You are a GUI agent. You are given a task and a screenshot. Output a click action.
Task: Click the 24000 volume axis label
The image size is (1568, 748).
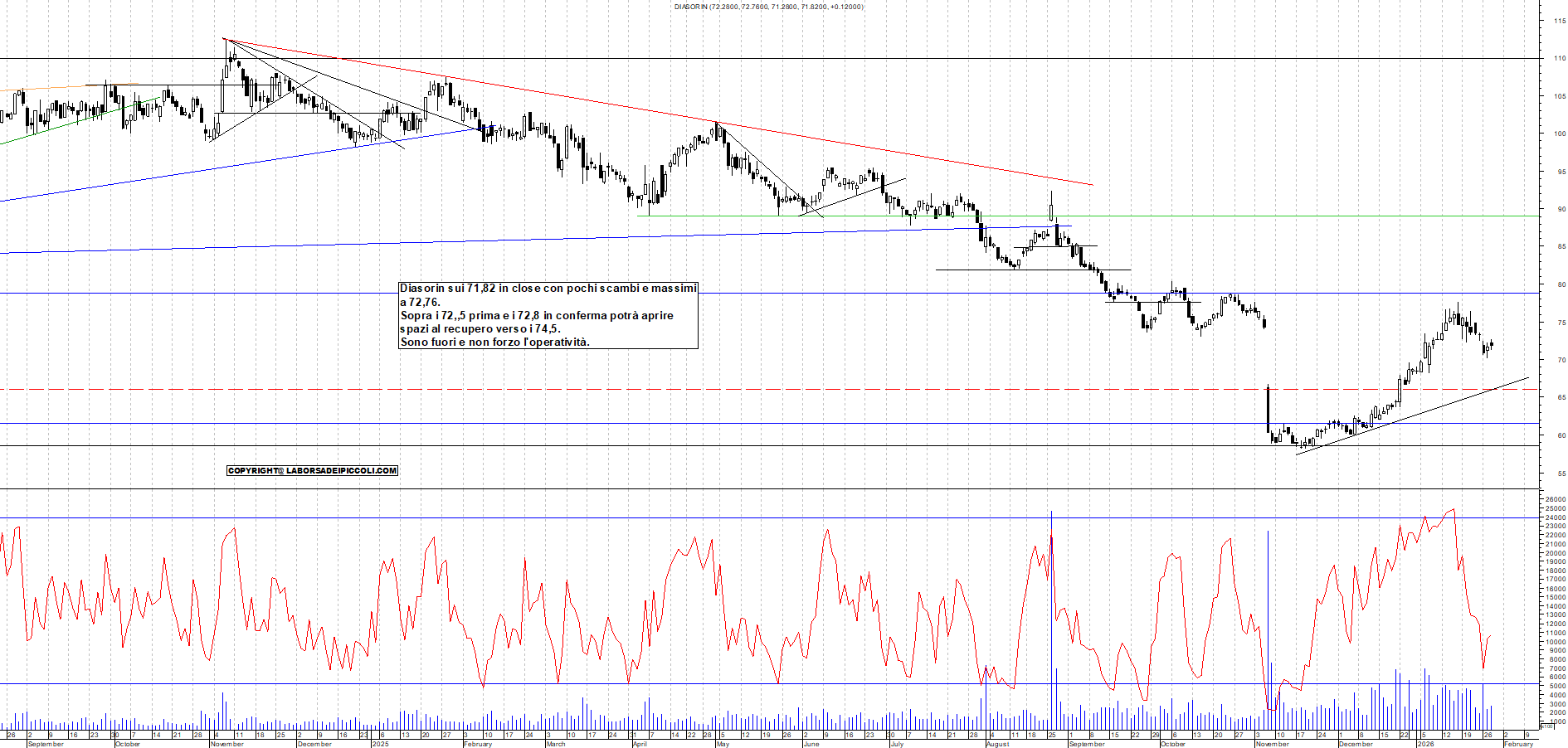tap(1555, 517)
